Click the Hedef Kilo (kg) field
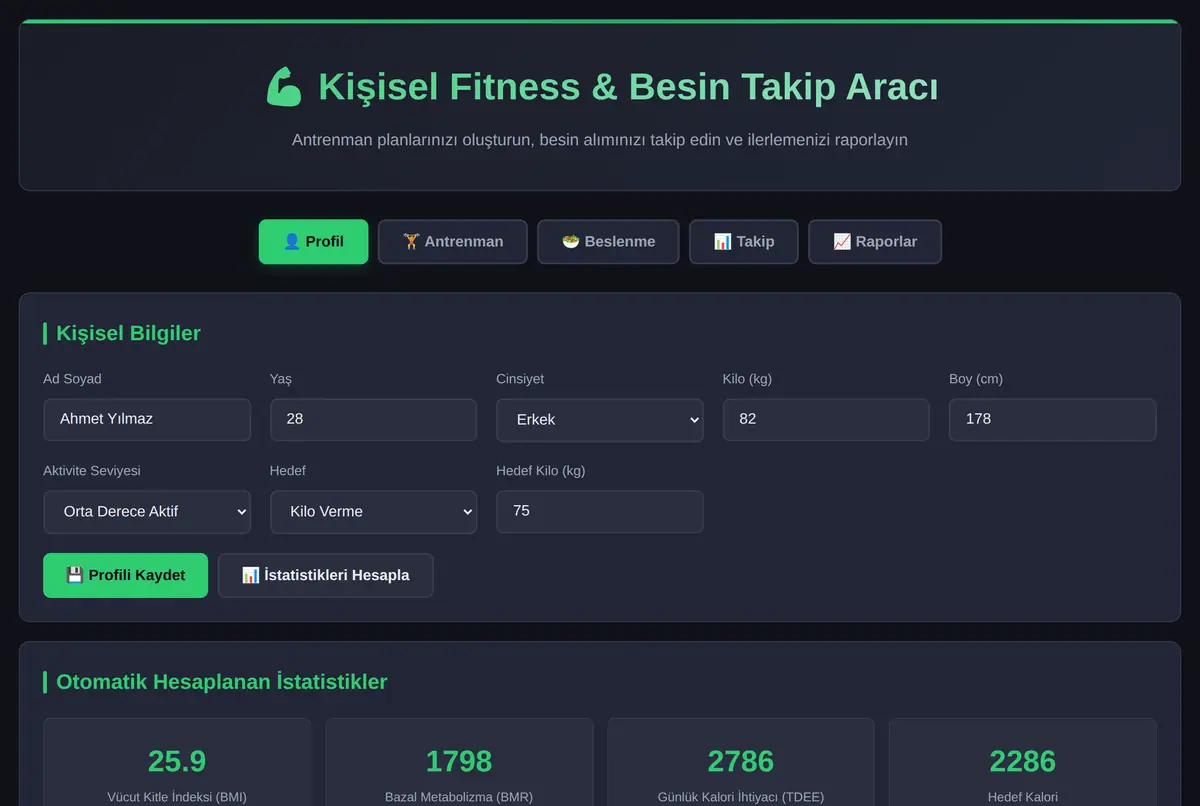The width and height of the screenshot is (1200, 806). [600, 511]
